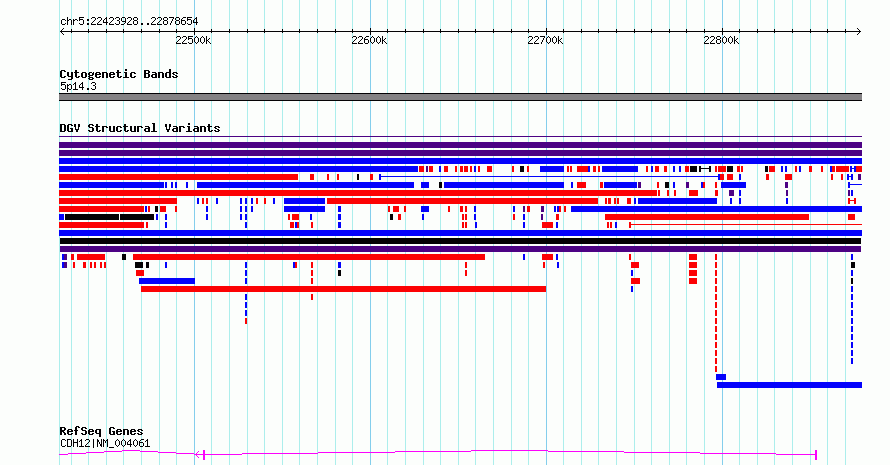This screenshot has height=465, width=890.
Task: Click the left arrow of the ruler
Action: point(62,32)
